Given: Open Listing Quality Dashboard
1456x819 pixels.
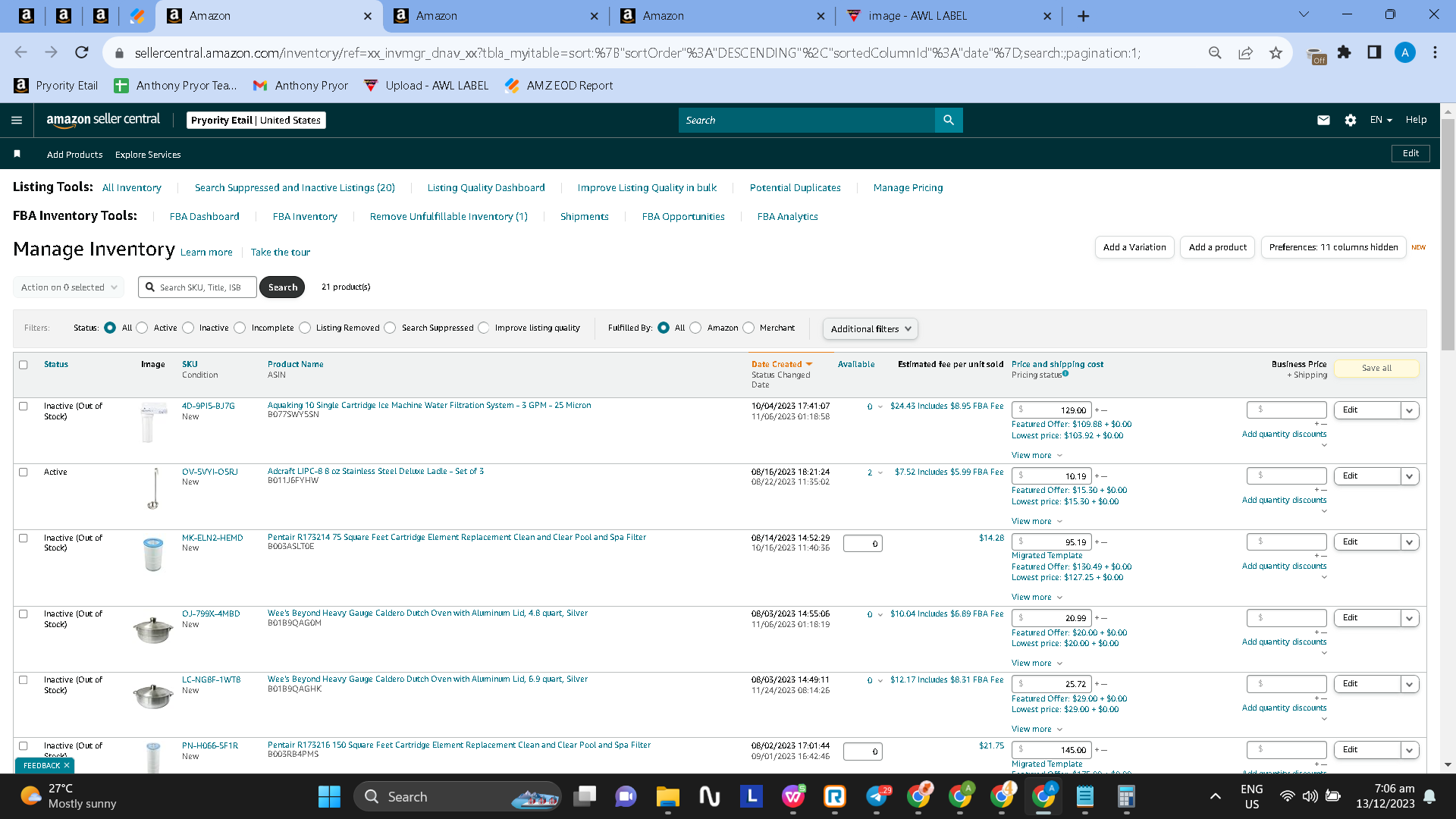Looking at the screenshot, I should [x=486, y=188].
